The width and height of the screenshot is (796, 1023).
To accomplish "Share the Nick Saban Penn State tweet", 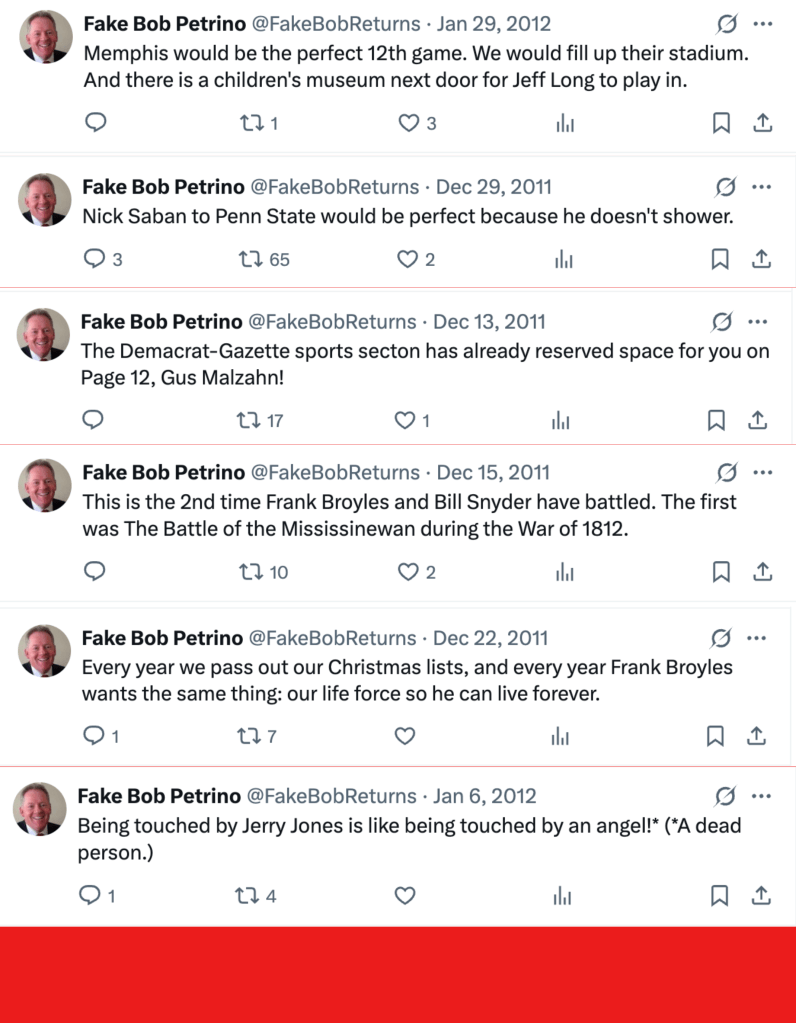I will 761,259.
